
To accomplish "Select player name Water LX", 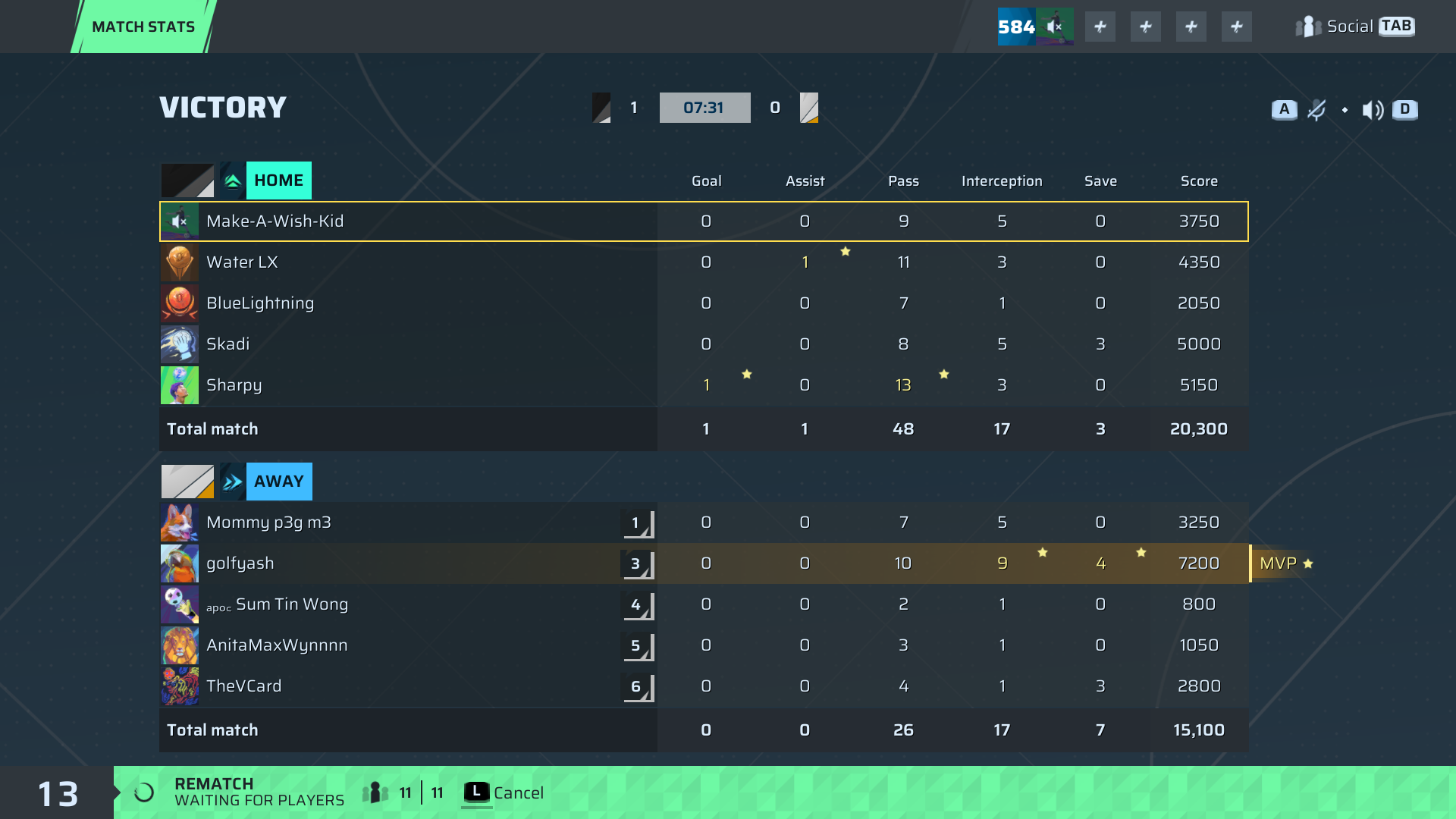I will coord(242,262).
